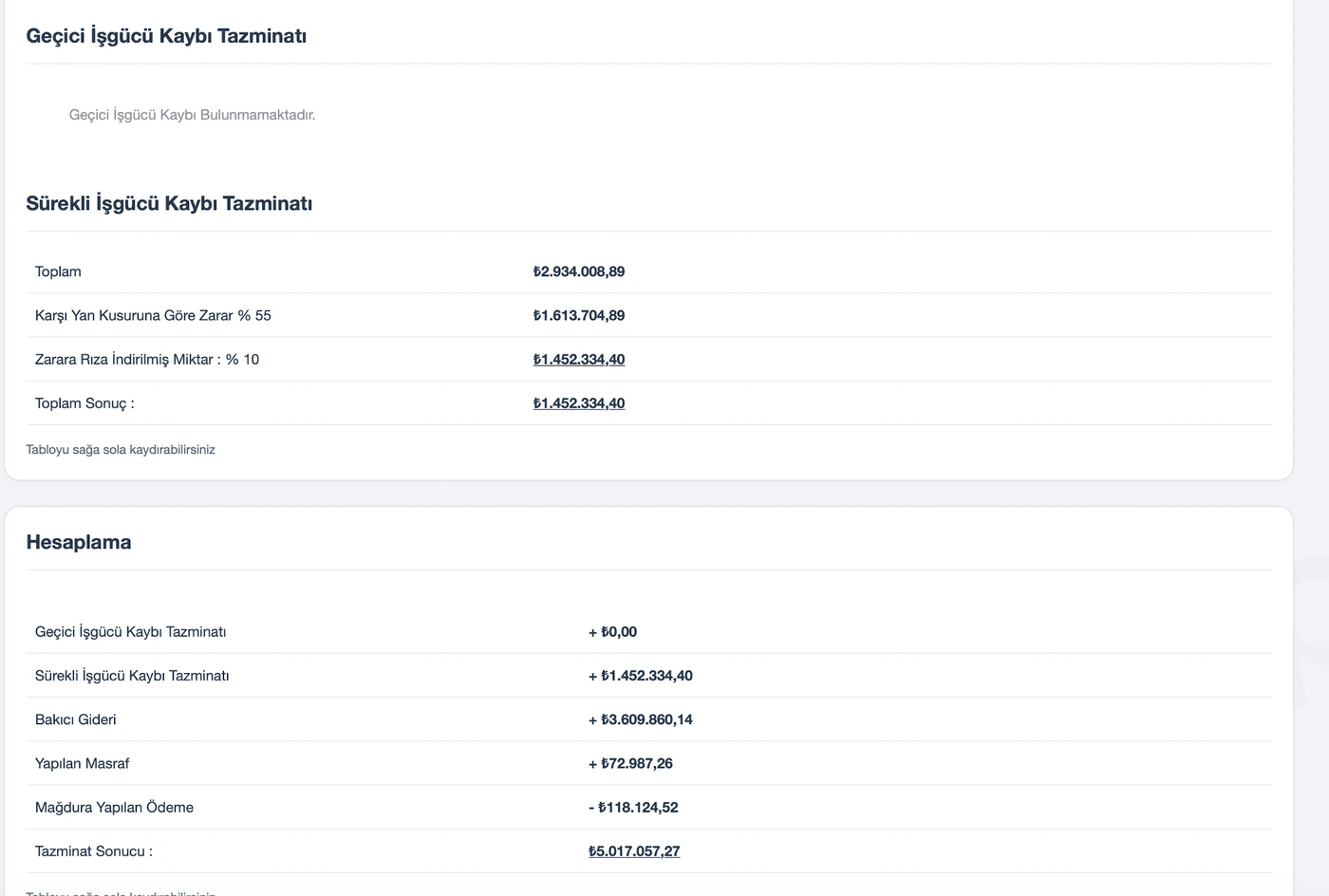Click the section heading "Sürekli İşgücü Kaybı Tazminatı"

(x=169, y=203)
